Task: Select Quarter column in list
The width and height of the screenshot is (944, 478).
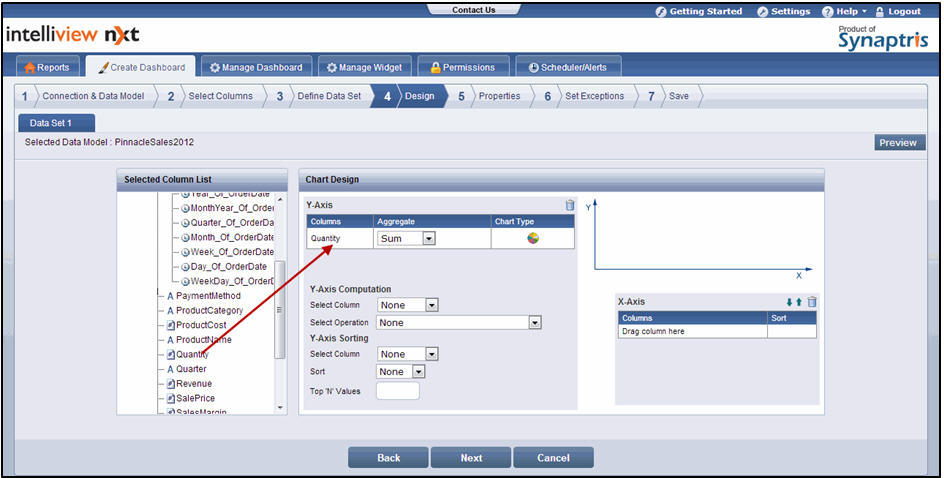Action: tap(187, 369)
